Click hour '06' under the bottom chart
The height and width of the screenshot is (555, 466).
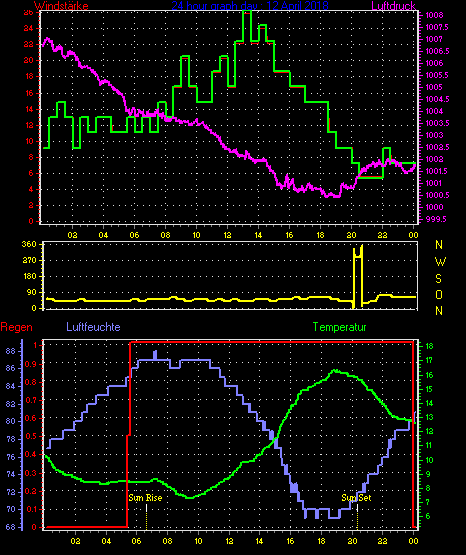click(137, 541)
